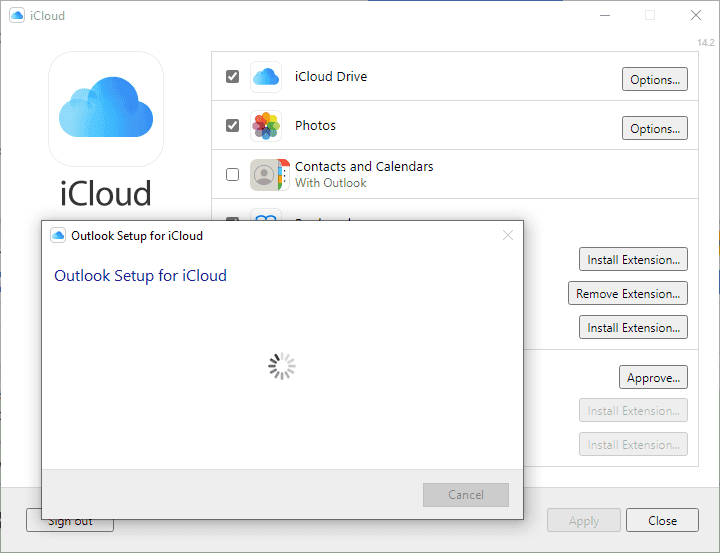Click Install Extension just below Remove Extension
720x553 pixels.
click(633, 328)
